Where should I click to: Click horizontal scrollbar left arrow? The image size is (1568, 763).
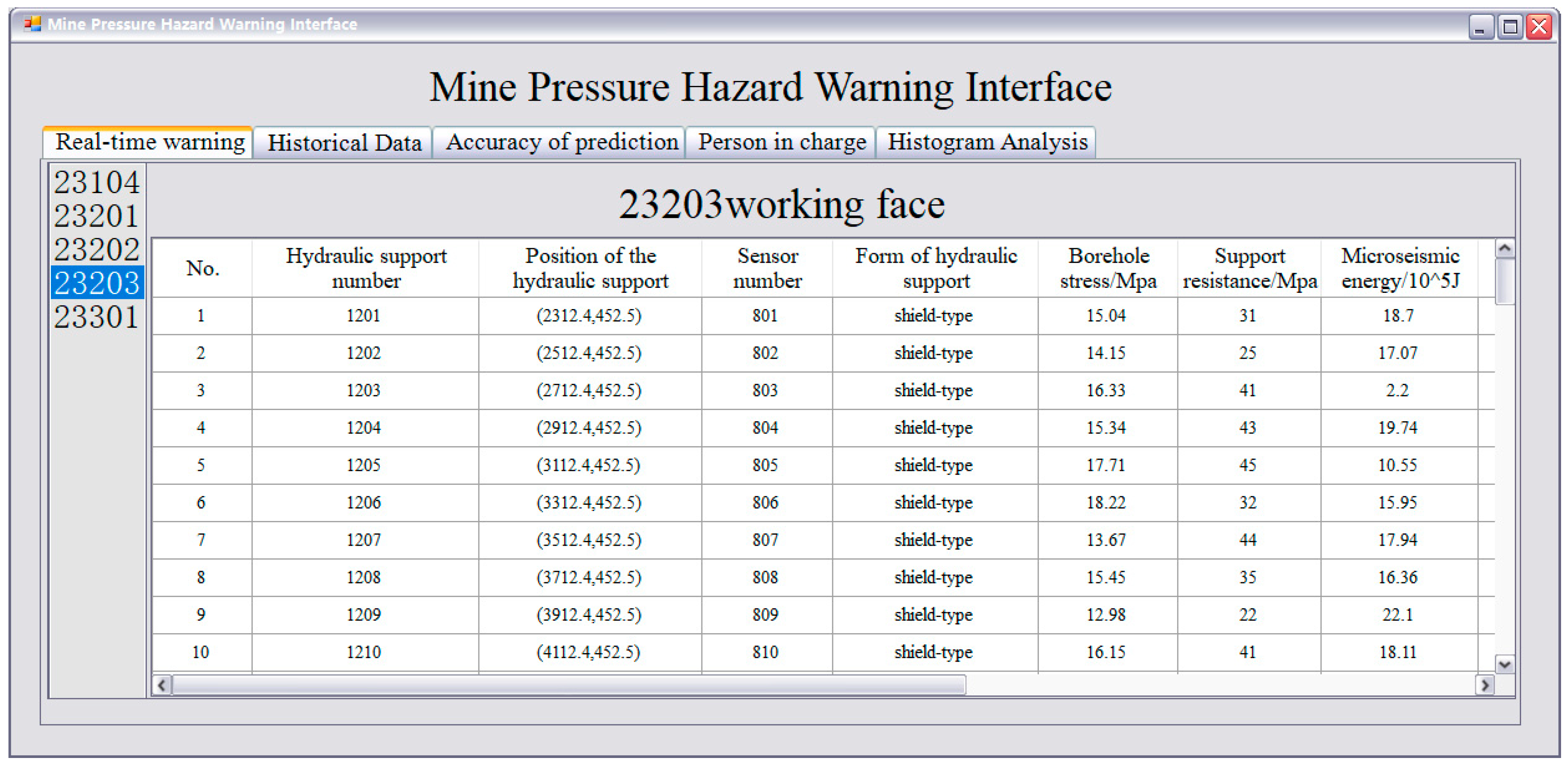pos(161,685)
